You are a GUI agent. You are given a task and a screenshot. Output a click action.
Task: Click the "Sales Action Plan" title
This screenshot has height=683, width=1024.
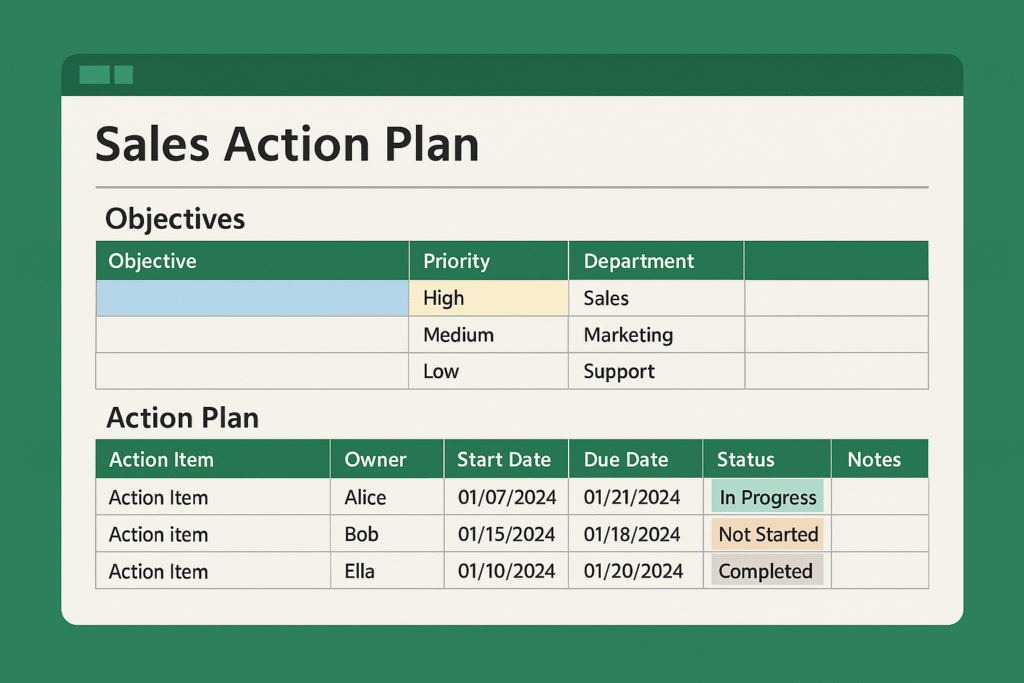287,144
